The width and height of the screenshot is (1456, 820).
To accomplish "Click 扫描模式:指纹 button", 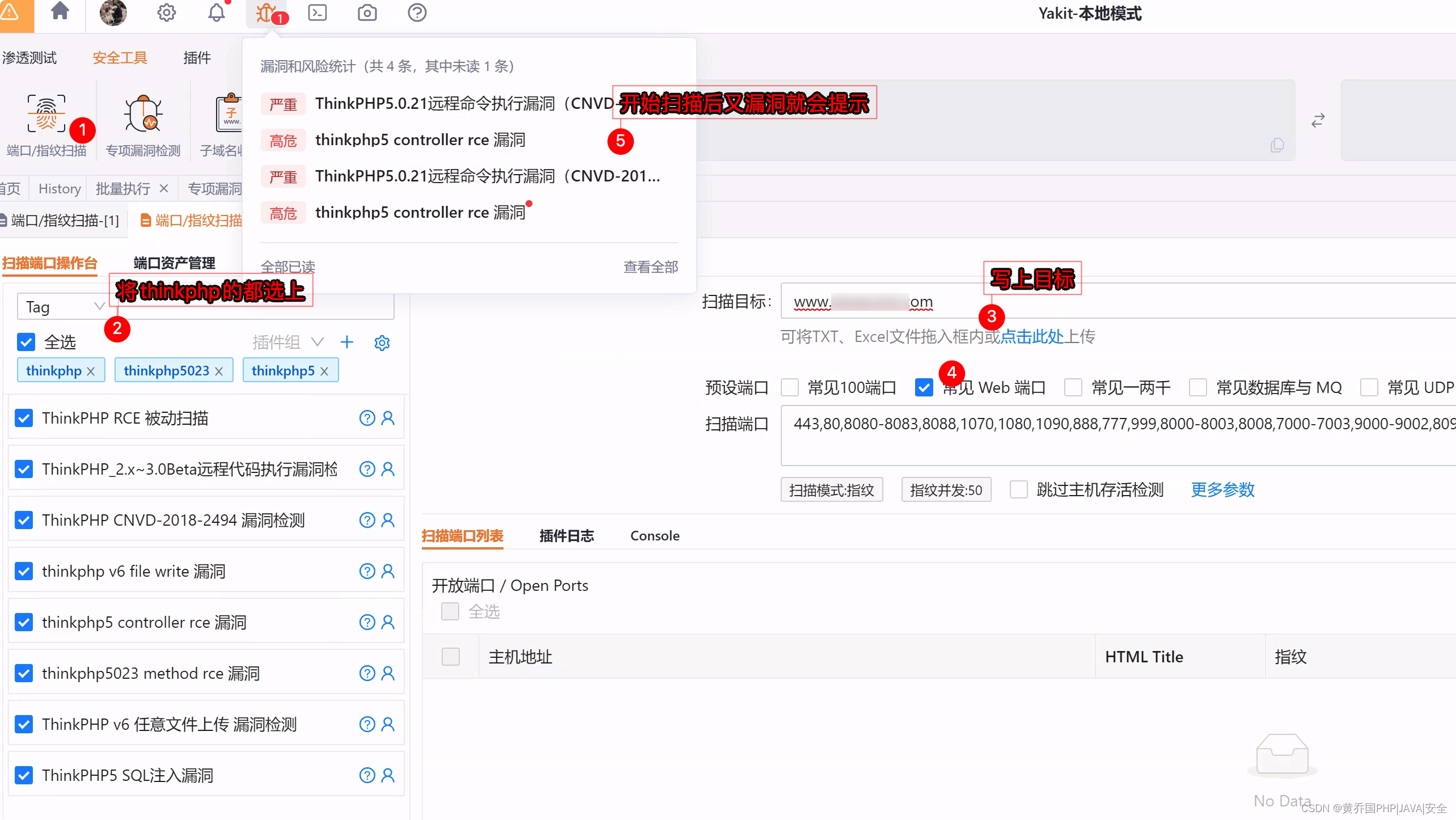I will (832, 490).
